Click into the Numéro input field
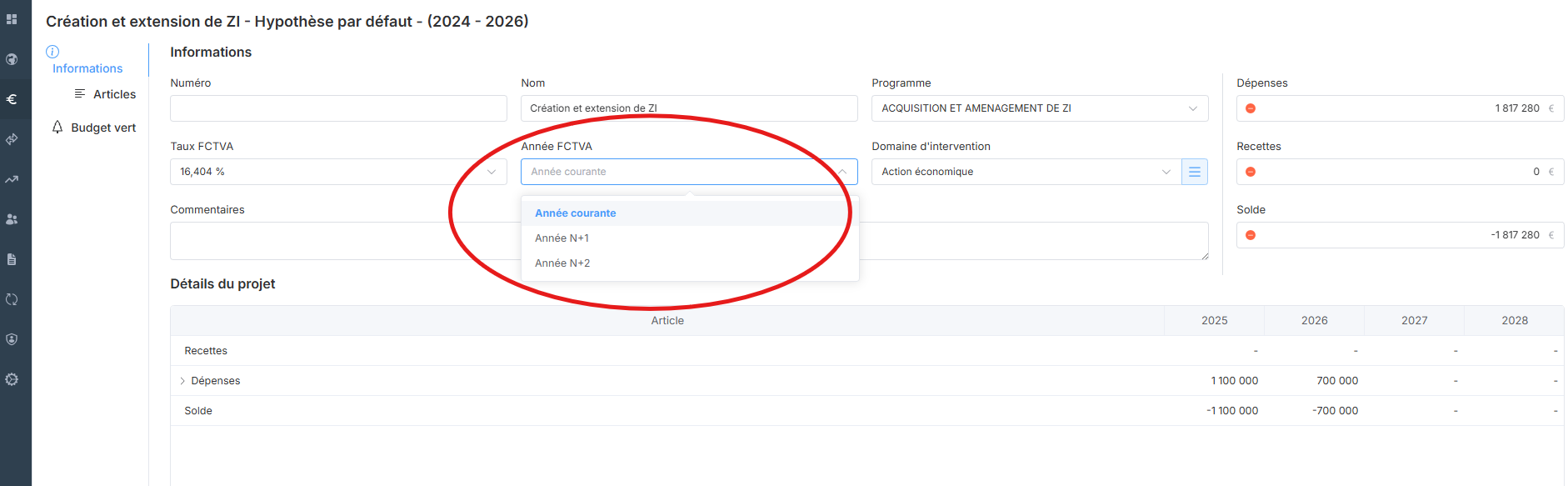 (338, 108)
